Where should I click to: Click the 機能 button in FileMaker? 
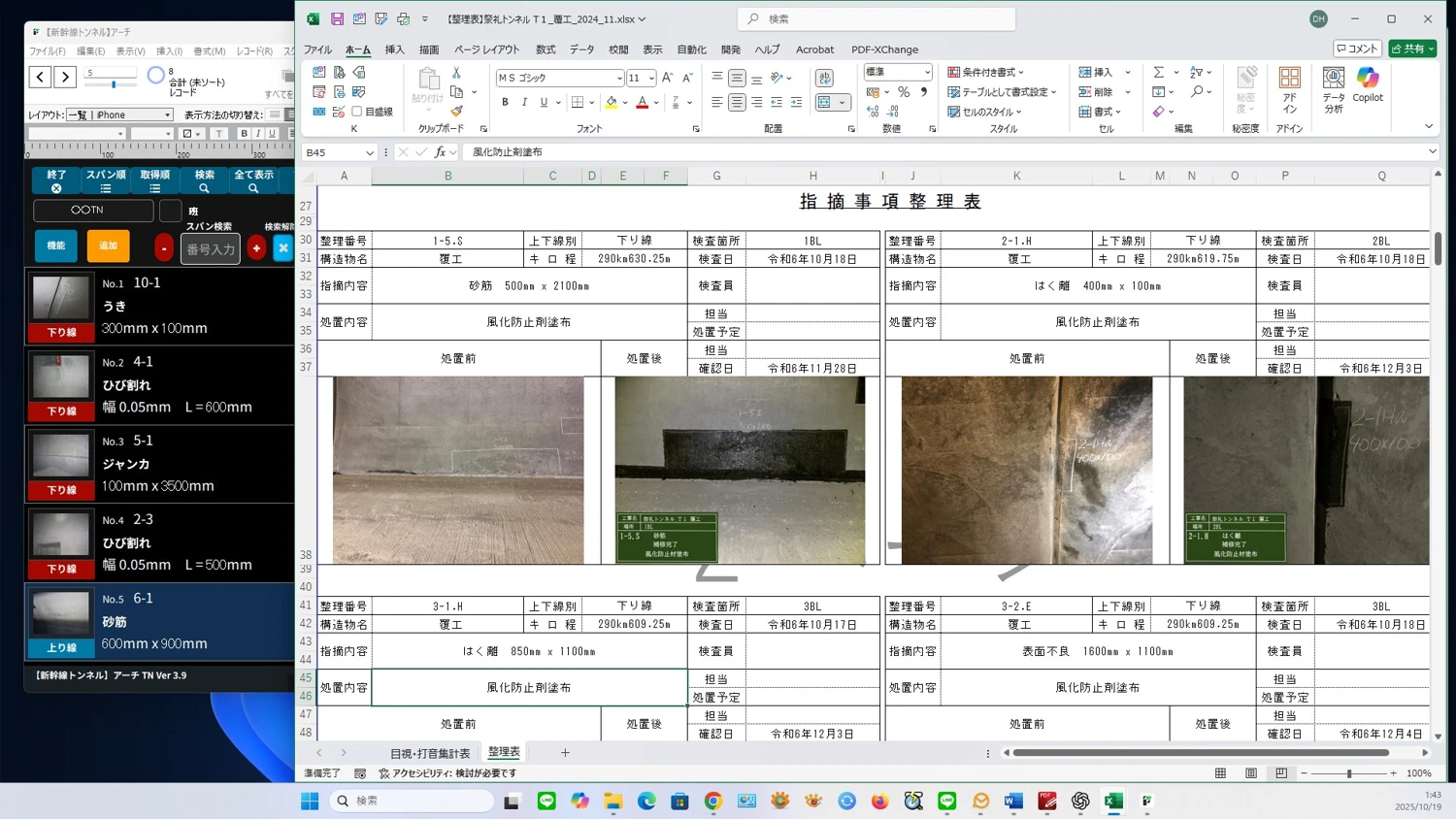(x=56, y=246)
